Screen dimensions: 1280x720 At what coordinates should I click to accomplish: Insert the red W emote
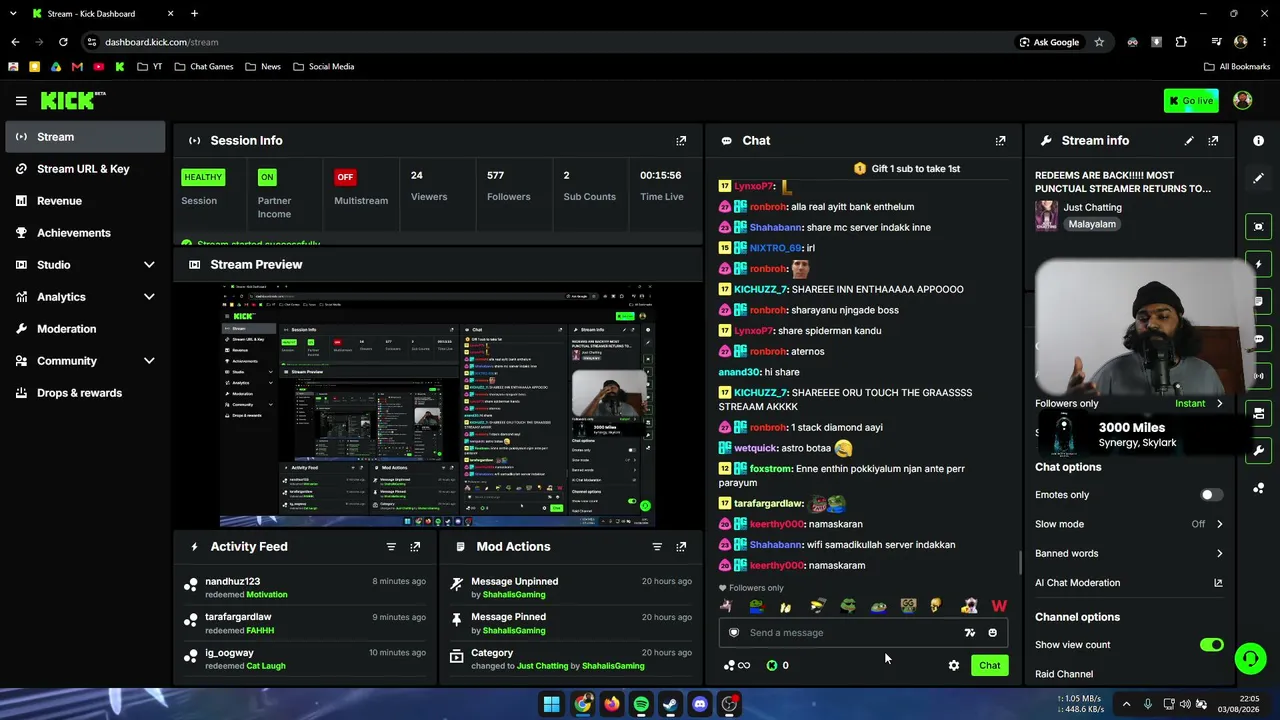pos(999,606)
